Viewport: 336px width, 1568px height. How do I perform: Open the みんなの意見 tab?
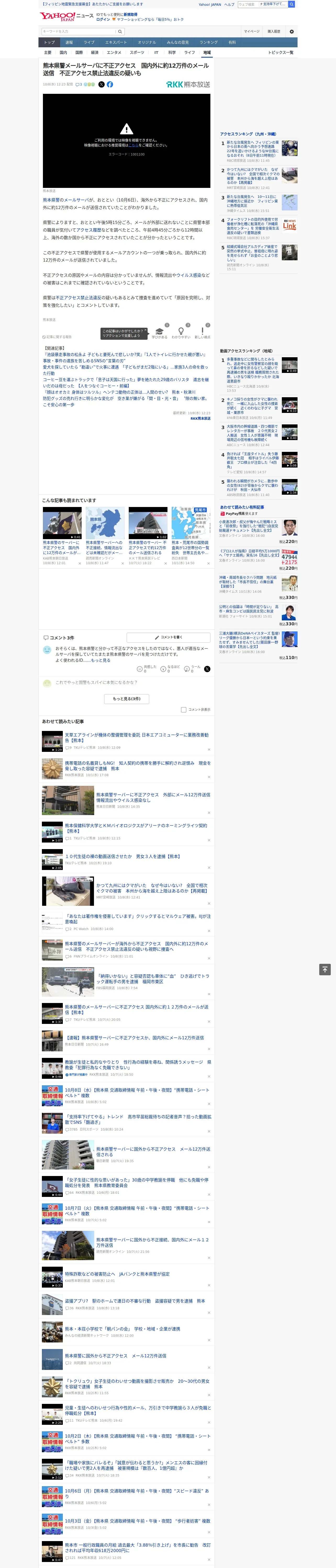[178, 43]
